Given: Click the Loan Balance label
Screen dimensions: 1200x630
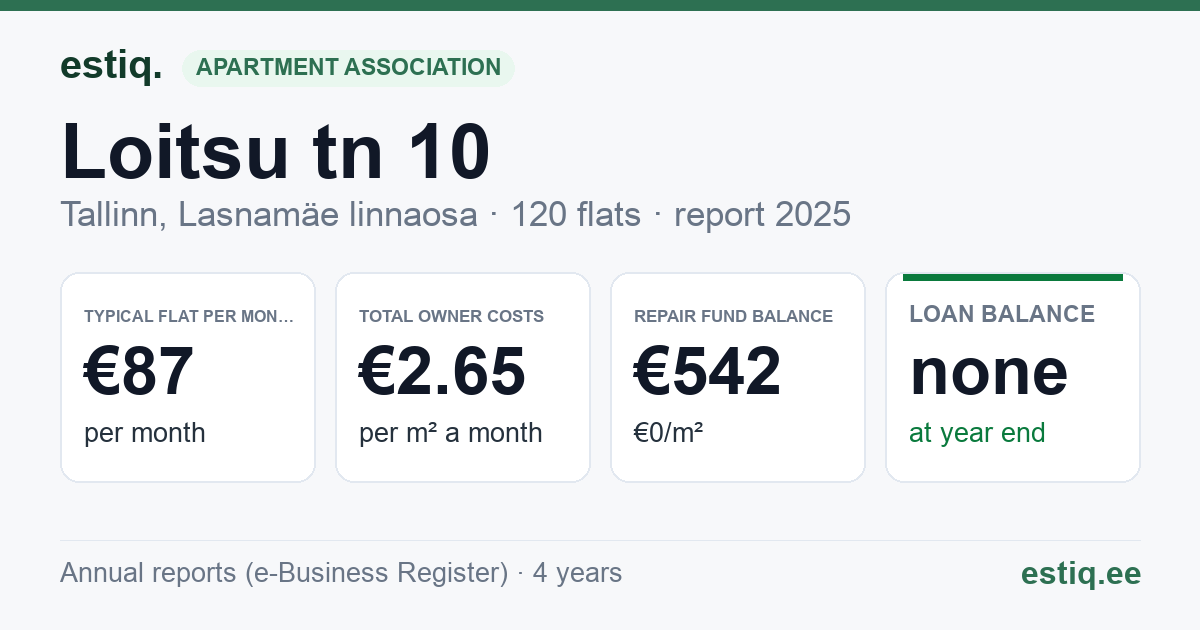Looking at the screenshot, I should [1002, 314].
